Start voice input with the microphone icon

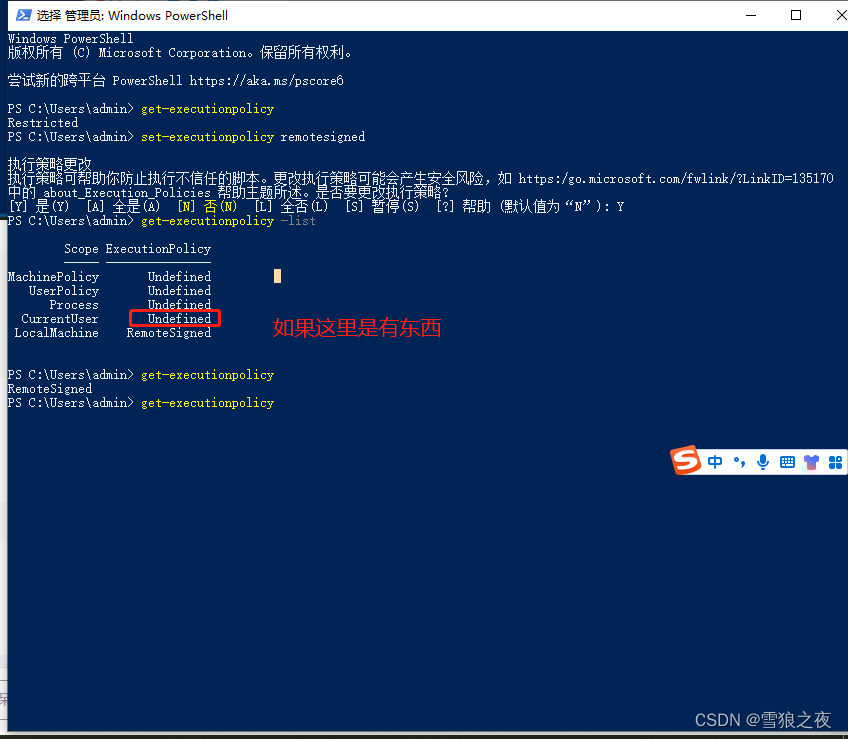pyautogui.click(x=763, y=461)
